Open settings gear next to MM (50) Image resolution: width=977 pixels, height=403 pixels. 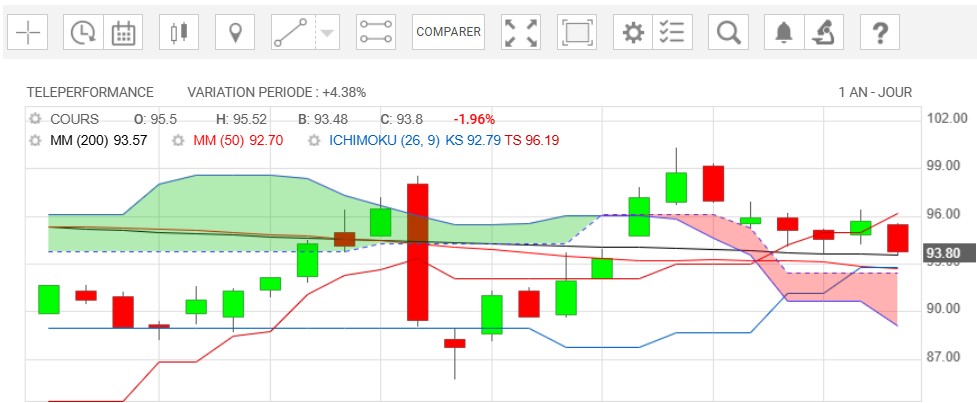[x=178, y=141]
